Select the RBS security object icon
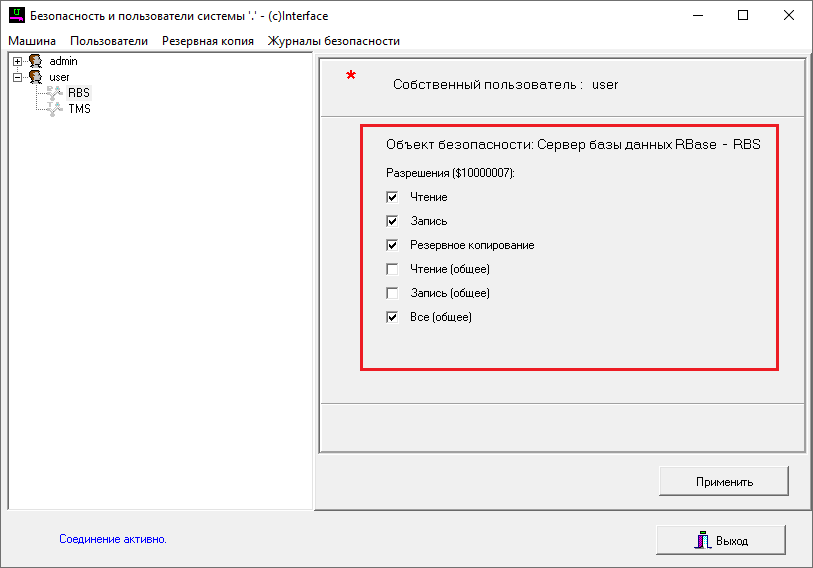The image size is (813, 568). point(55,93)
